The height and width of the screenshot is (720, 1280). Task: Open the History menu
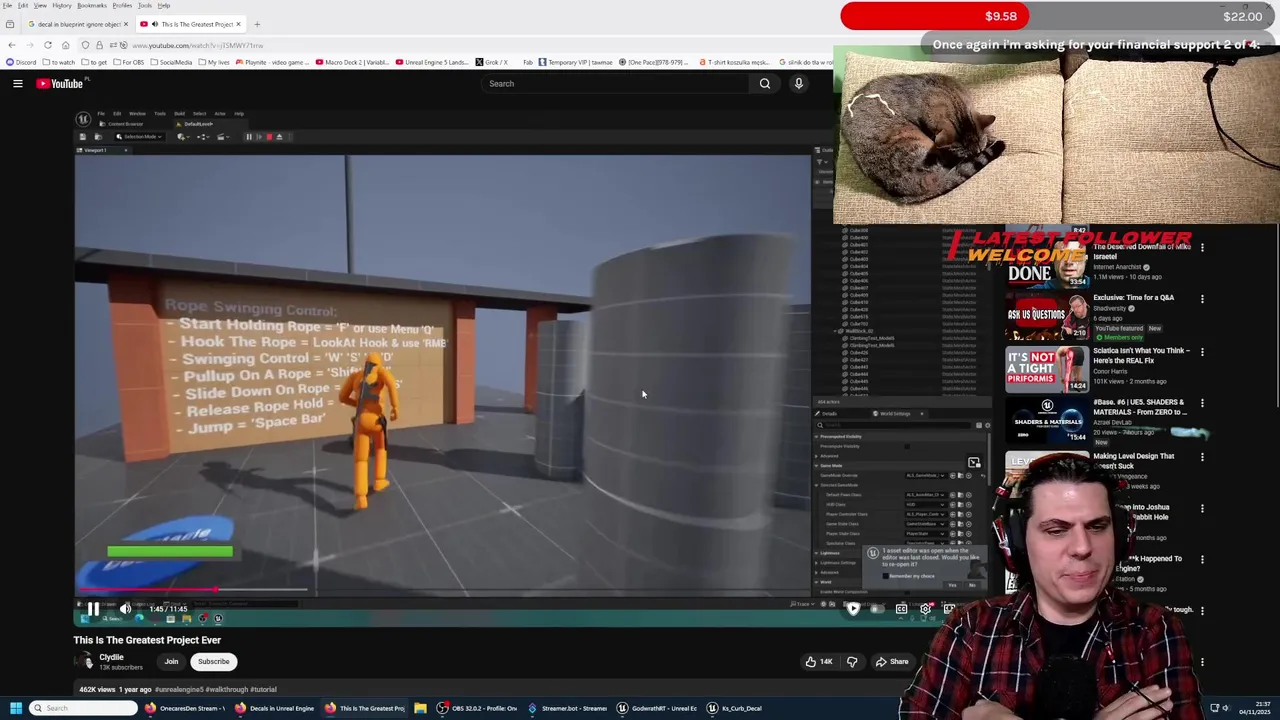[x=61, y=5]
